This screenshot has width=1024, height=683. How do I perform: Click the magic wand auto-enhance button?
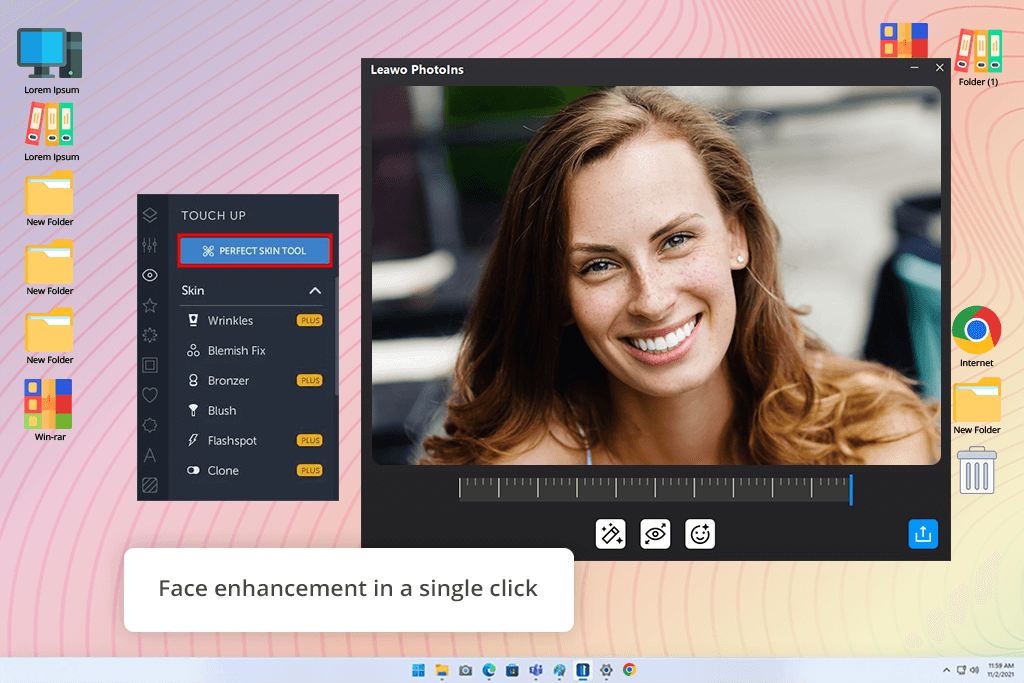[611, 534]
